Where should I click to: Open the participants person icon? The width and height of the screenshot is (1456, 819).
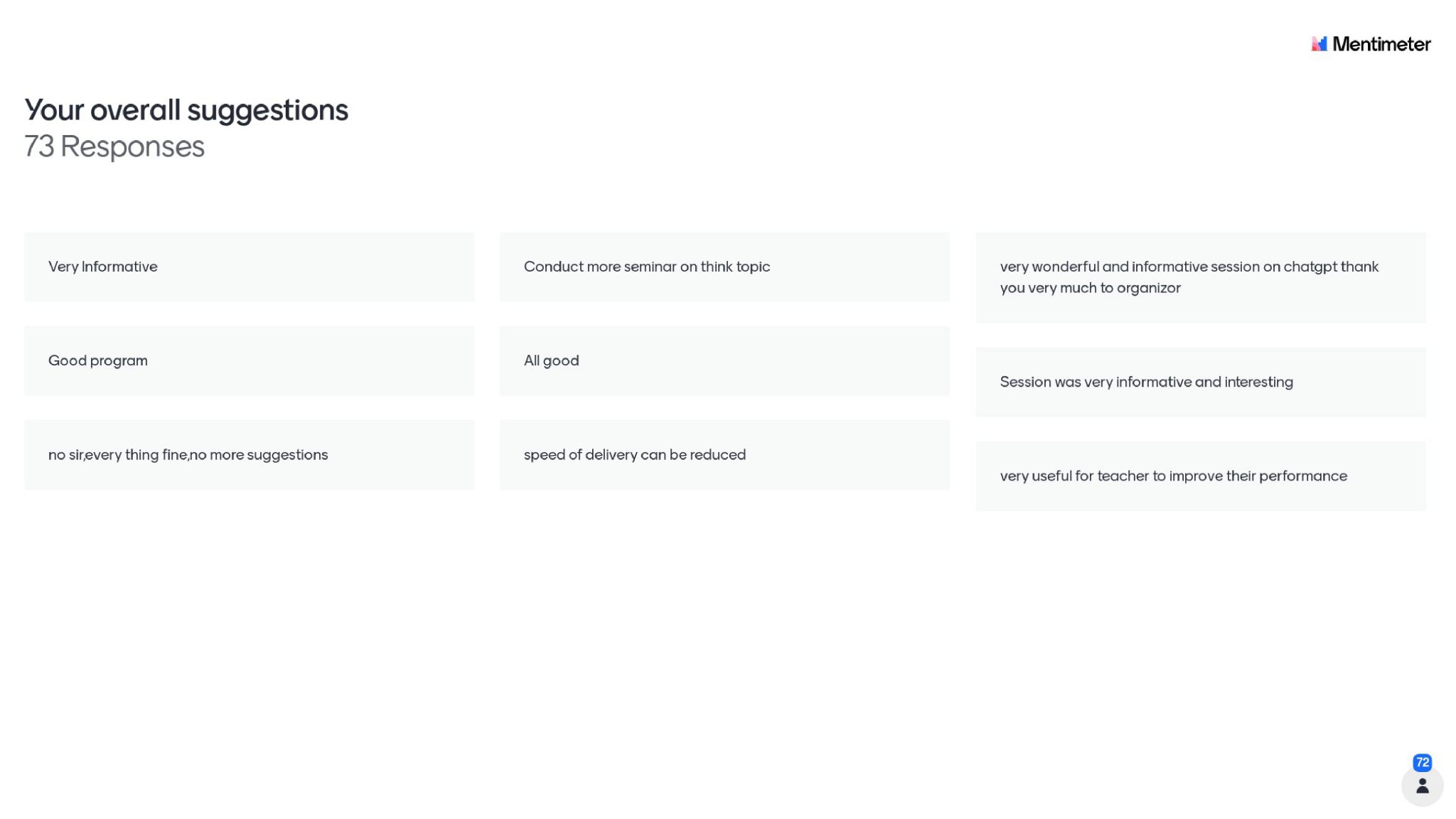click(1422, 786)
